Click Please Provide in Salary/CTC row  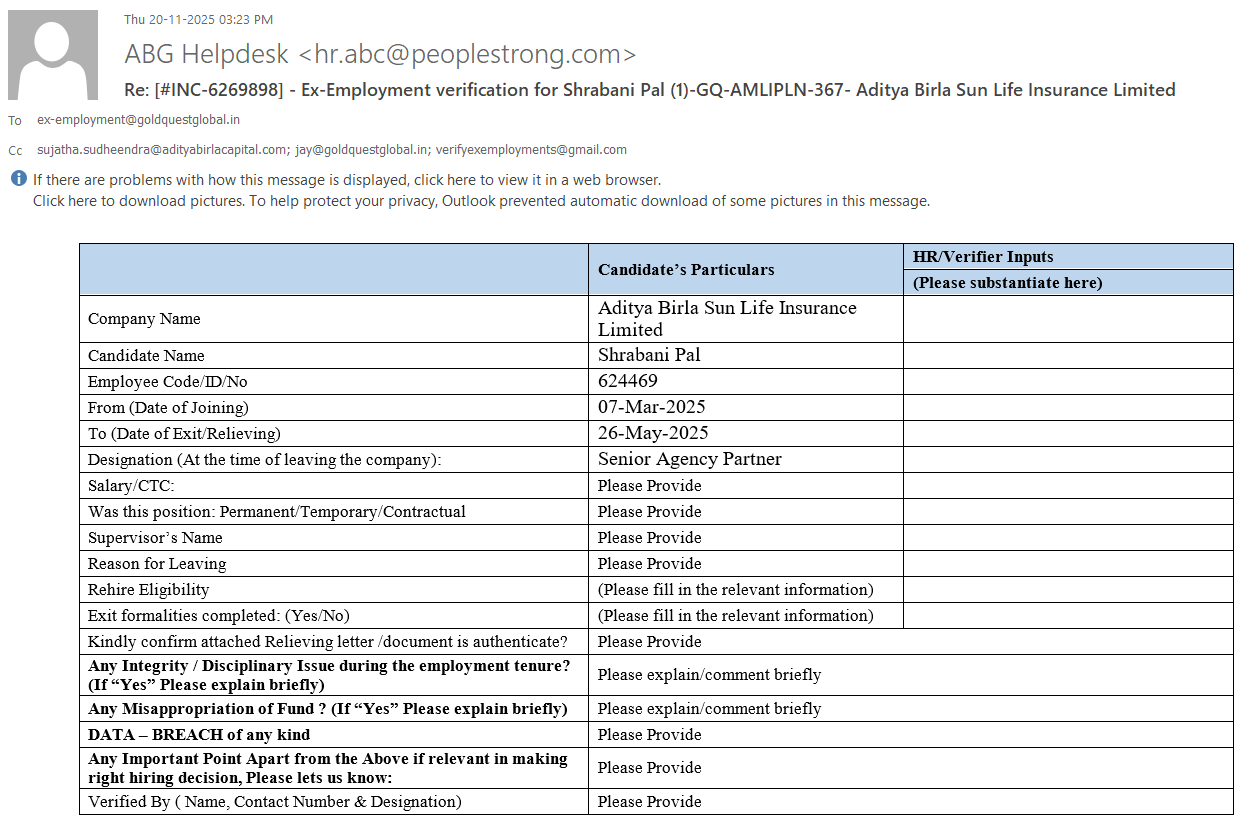point(650,486)
